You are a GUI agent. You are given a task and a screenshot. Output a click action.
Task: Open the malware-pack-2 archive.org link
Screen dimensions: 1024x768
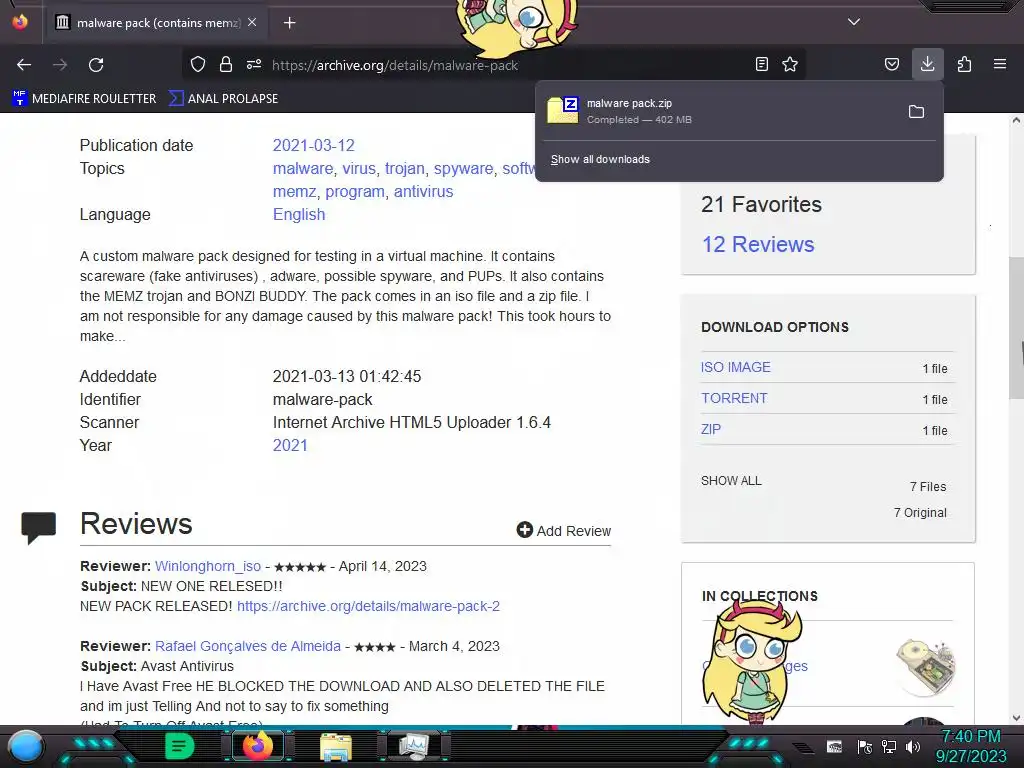coord(368,606)
